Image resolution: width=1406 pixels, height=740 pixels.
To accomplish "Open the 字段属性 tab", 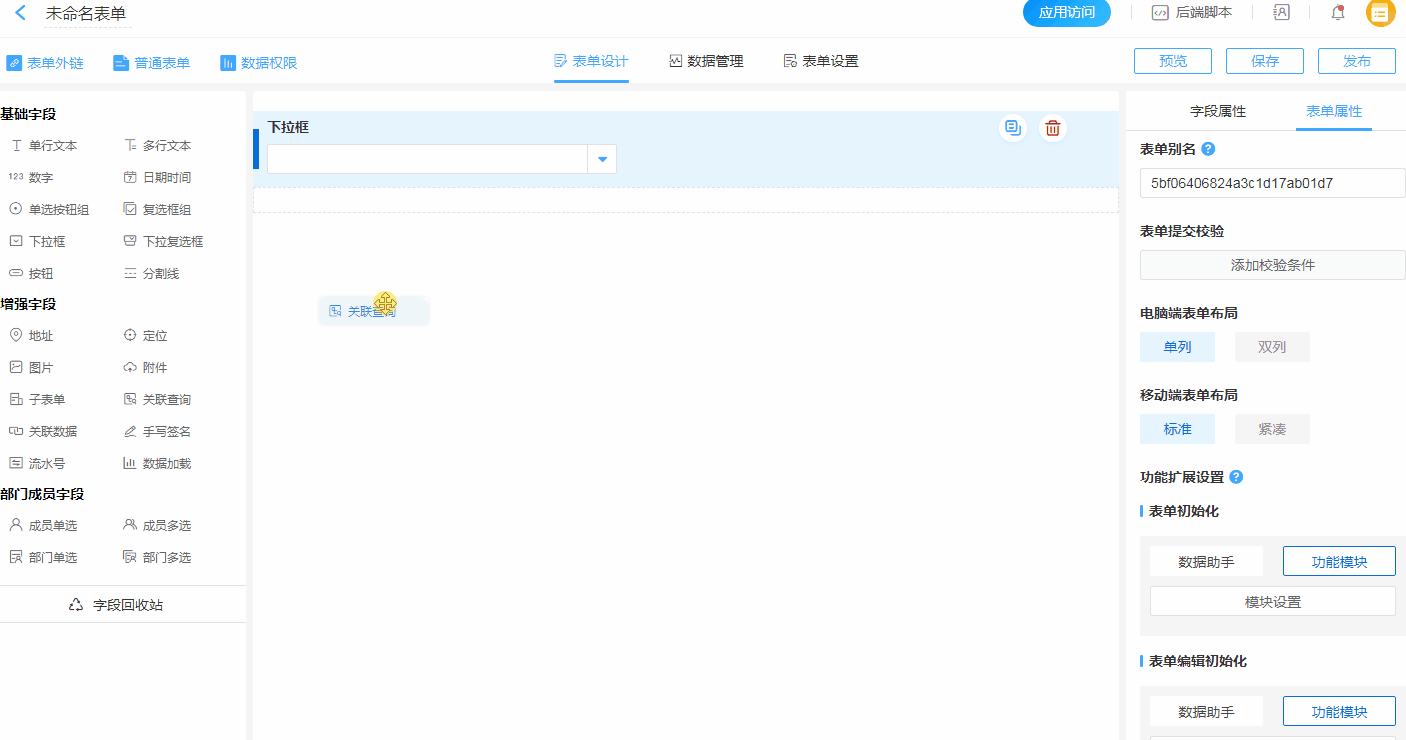I will 1217,111.
